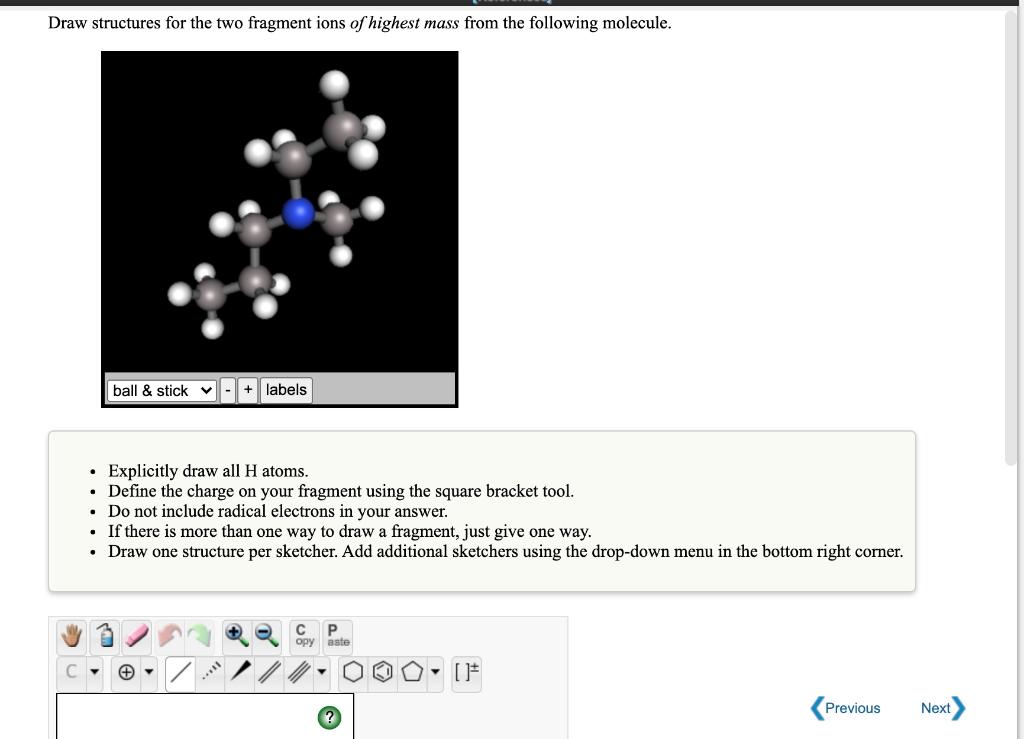1024x739 pixels.
Task: Zoom in using the magnifier plus icon
Action: (x=236, y=635)
